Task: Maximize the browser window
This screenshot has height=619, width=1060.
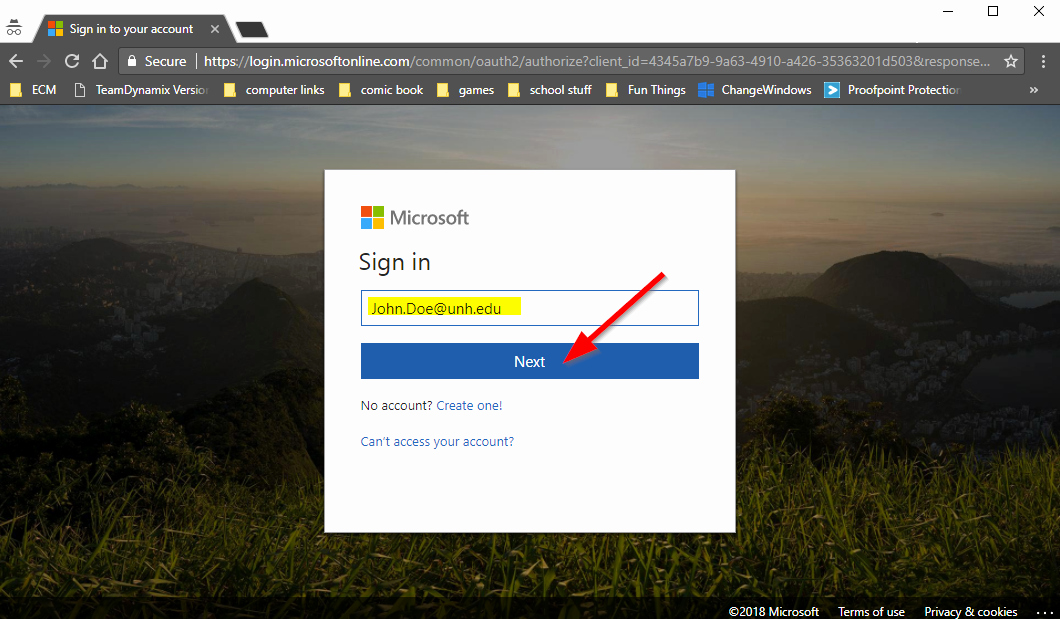Action: tap(993, 11)
